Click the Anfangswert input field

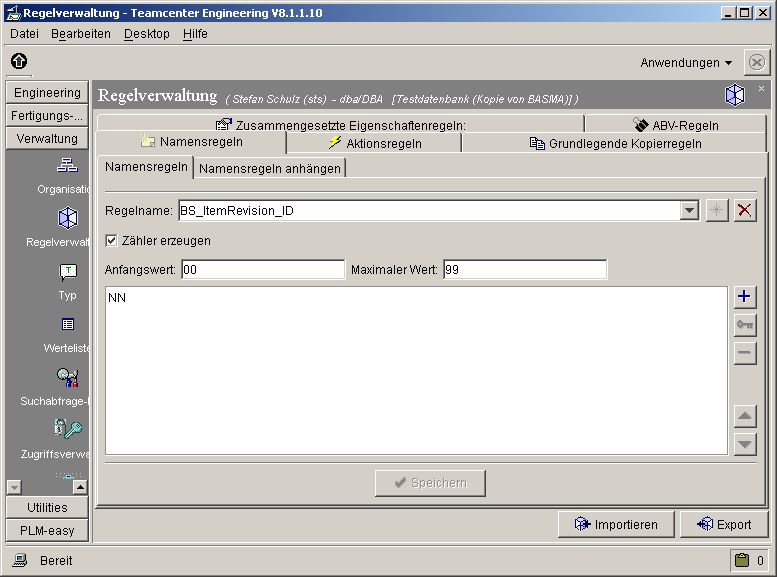263,270
